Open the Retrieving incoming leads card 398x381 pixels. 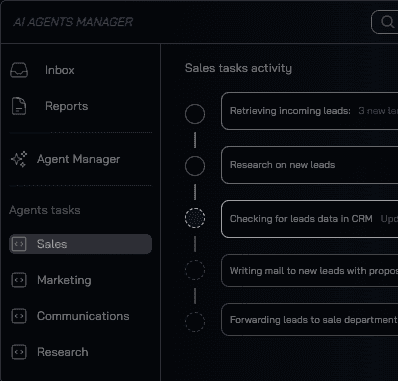[309, 111]
